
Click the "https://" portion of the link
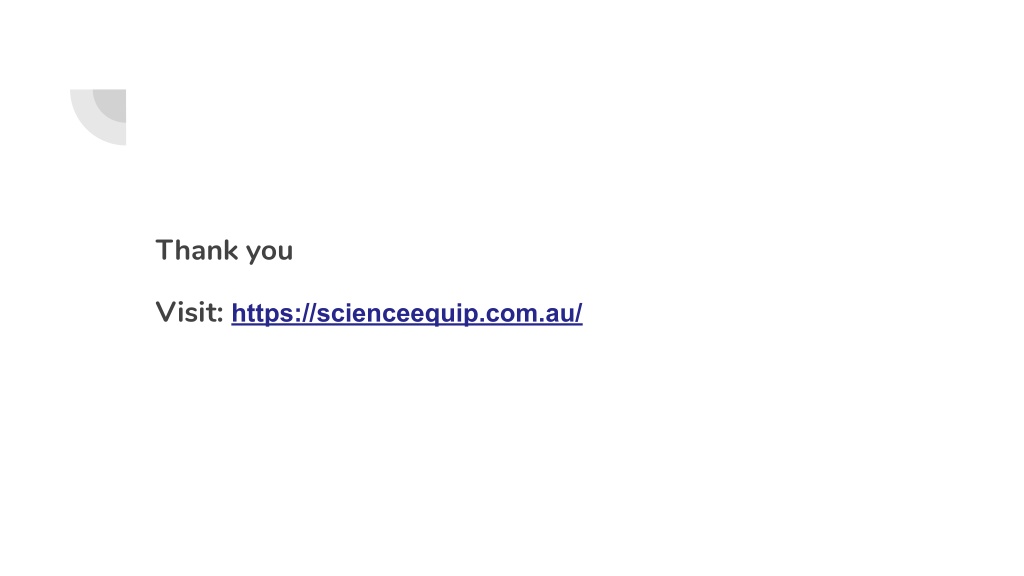[x=273, y=313]
